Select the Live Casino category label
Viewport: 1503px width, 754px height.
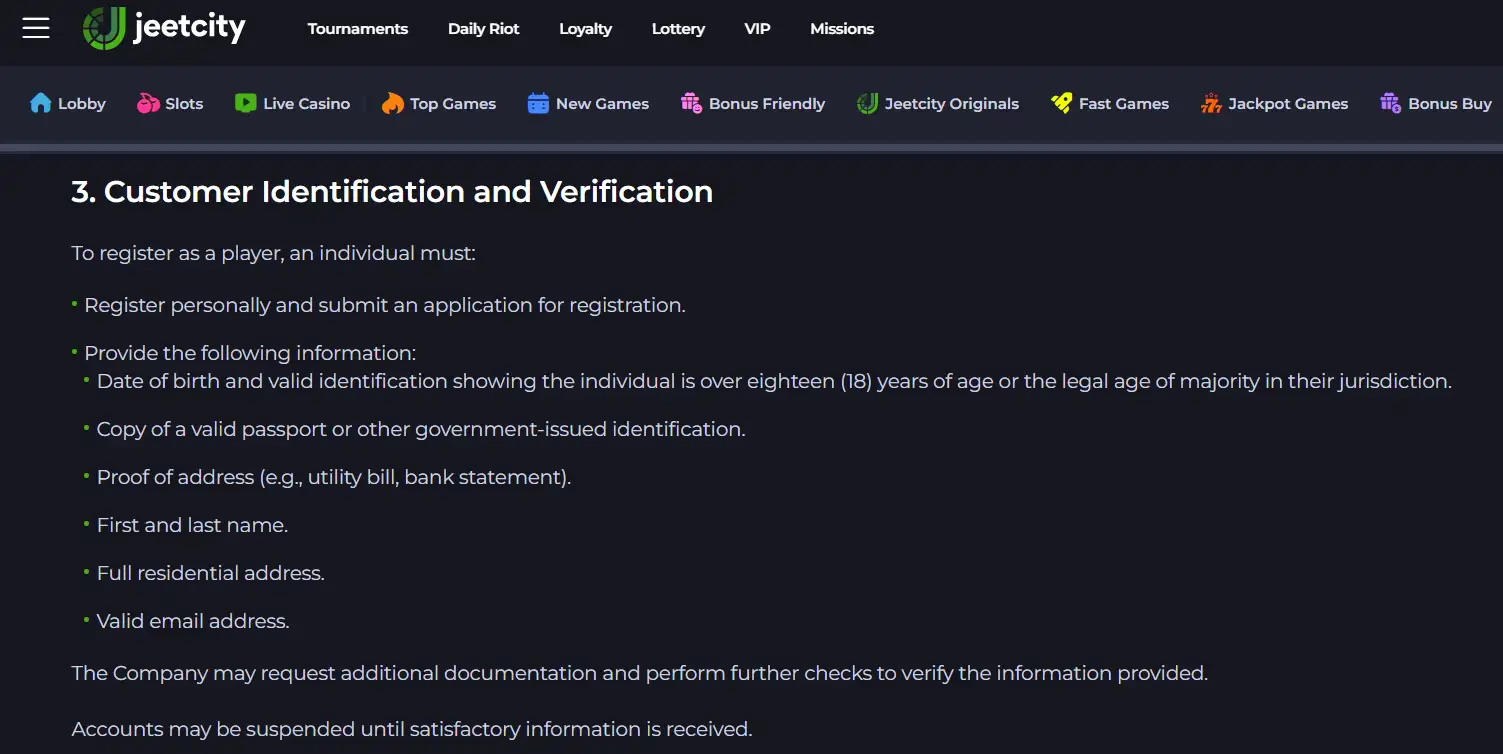tap(307, 104)
